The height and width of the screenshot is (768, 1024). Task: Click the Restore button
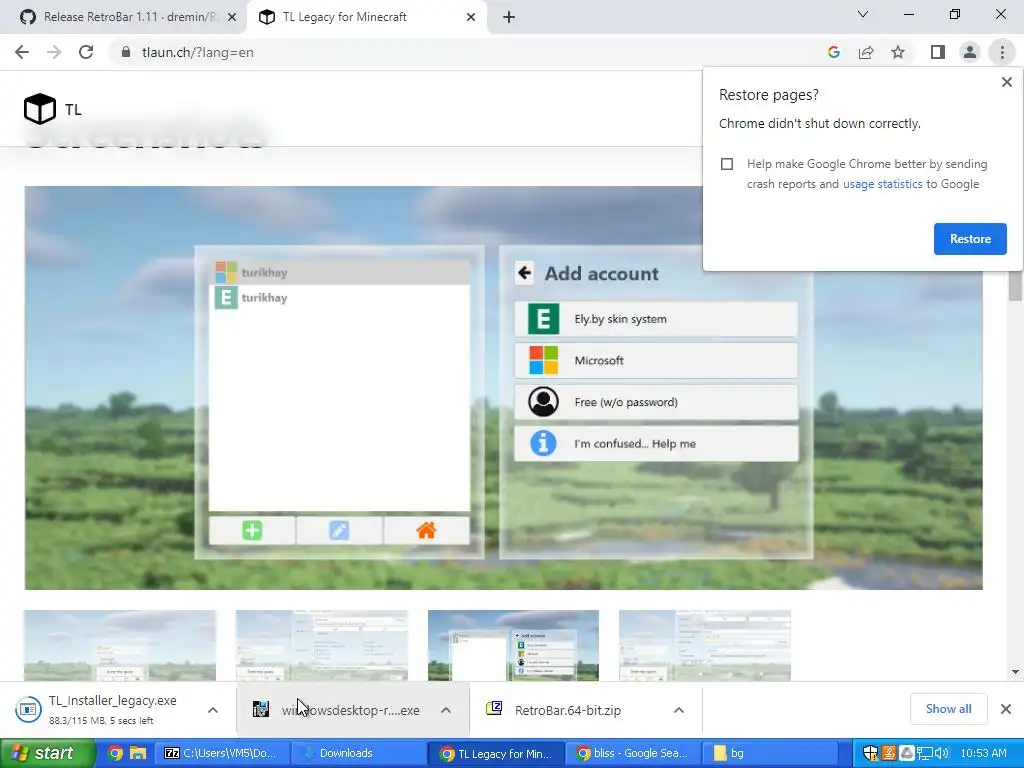pyautogui.click(x=970, y=239)
